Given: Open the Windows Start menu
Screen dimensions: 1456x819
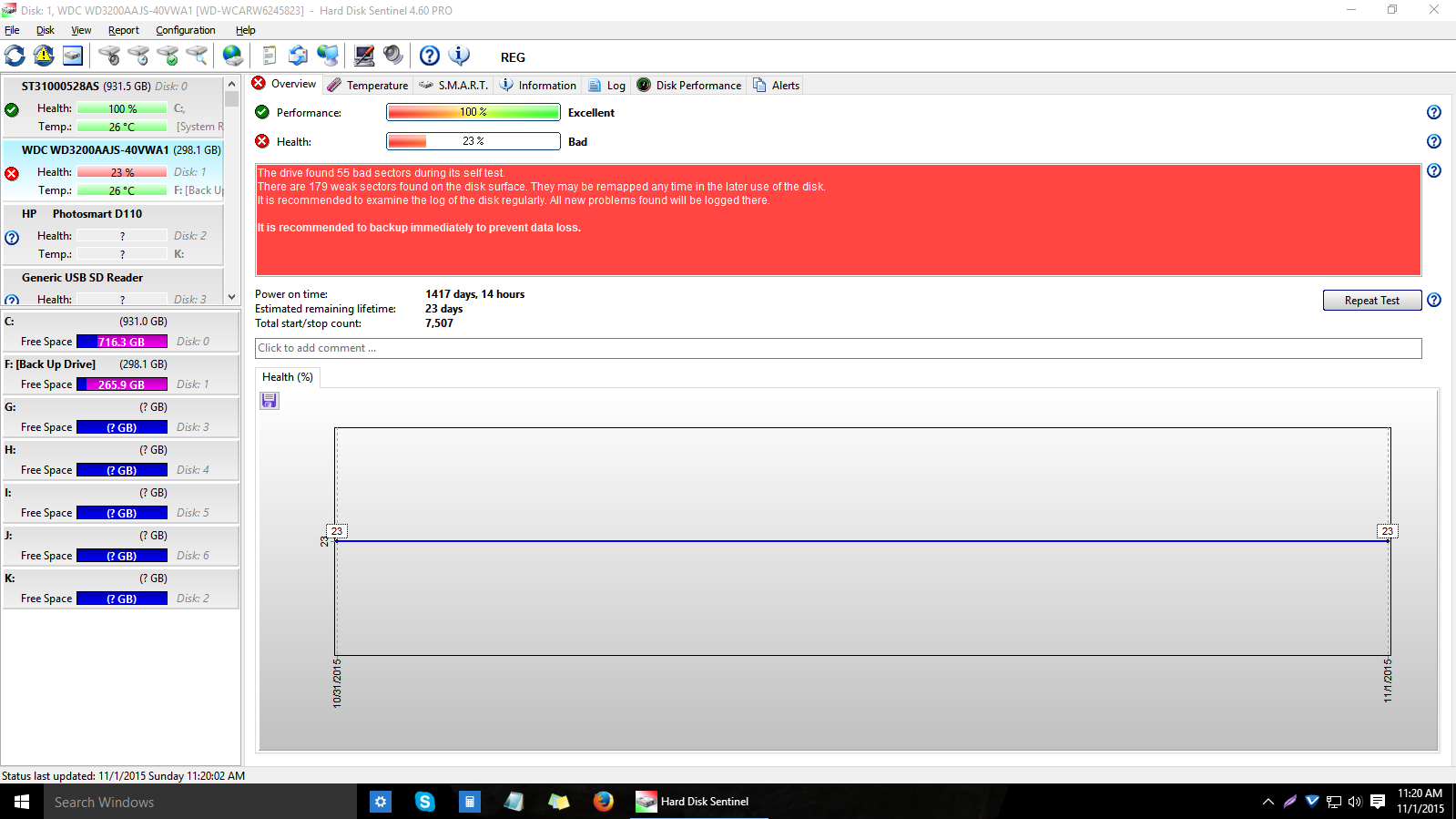Looking at the screenshot, I should coord(22,802).
